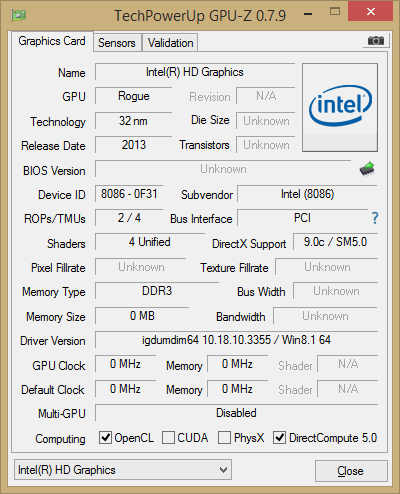The height and width of the screenshot is (494, 400).
Task: Switch to the Validation tab
Action: click(x=170, y=43)
